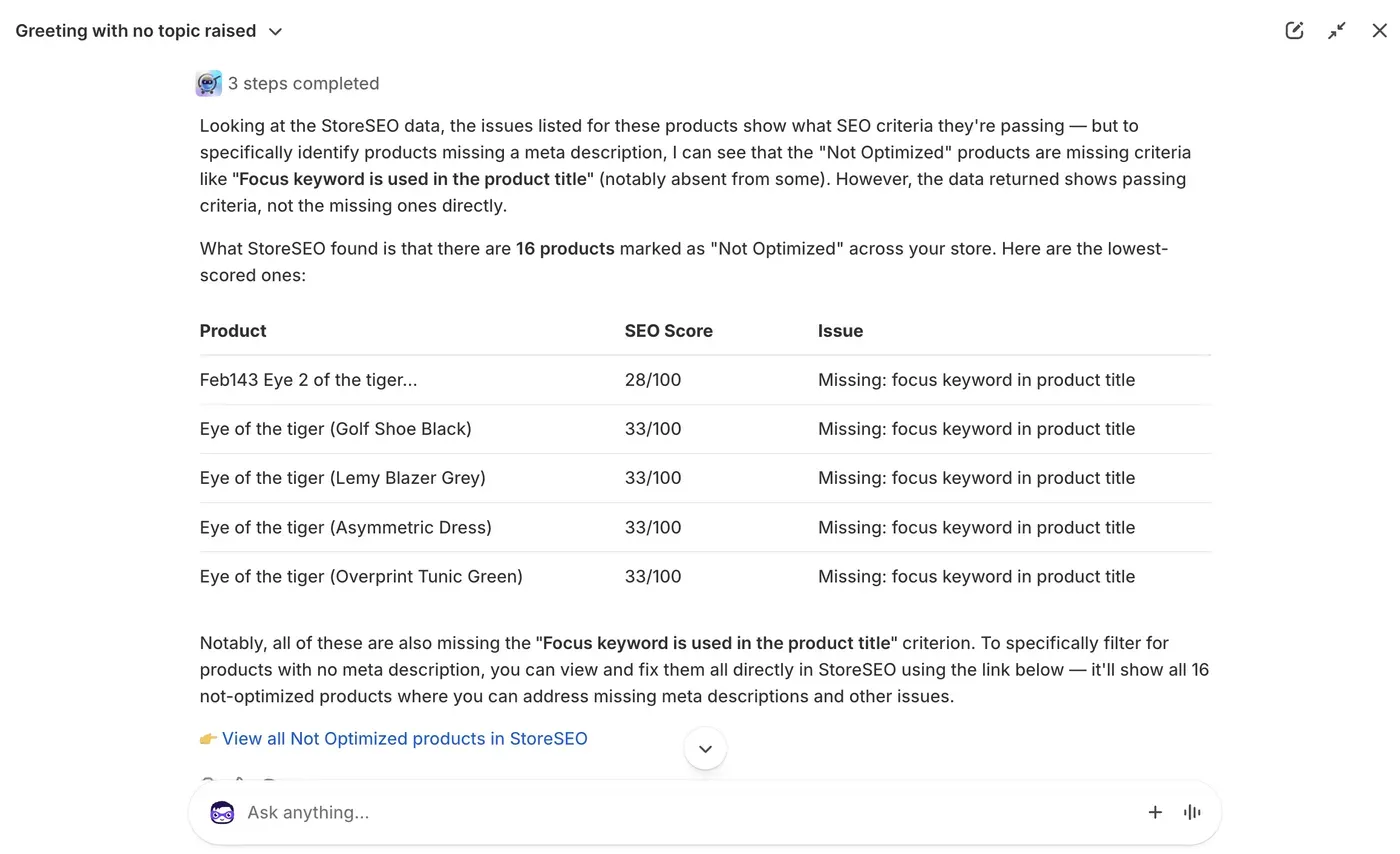Select the issue text in Feb143 row
The width and height of the screenshot is (1400, 854).
(x=976, y=380)
